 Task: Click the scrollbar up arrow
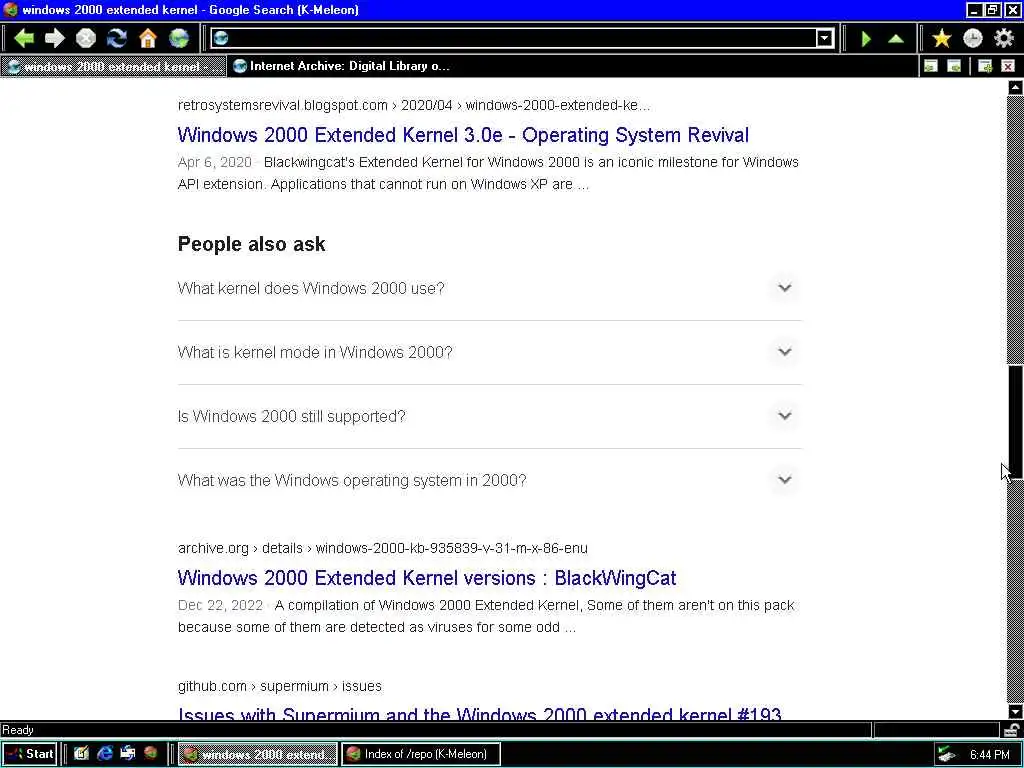pos(1015,87)
